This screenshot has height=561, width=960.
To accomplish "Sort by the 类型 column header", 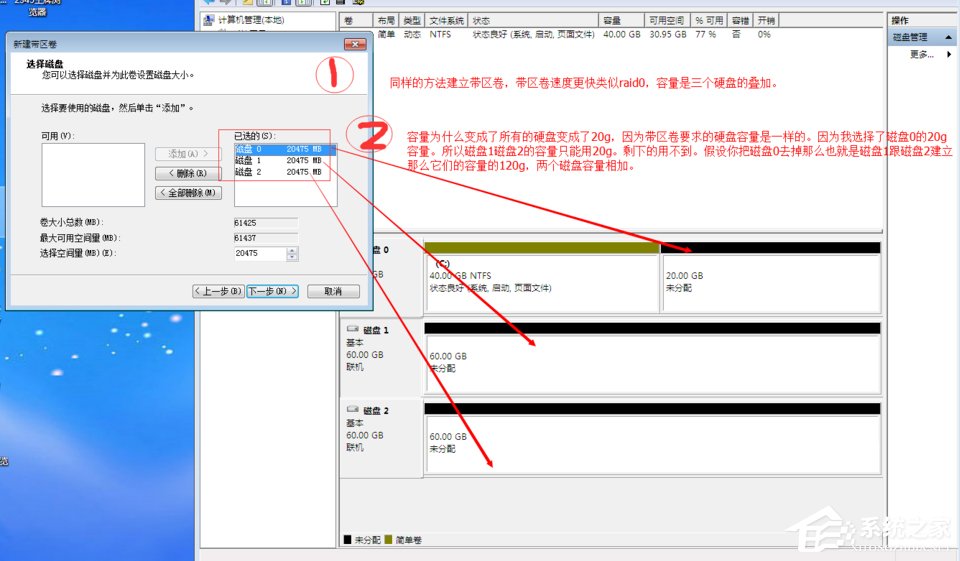I will [x=412, y=20].
